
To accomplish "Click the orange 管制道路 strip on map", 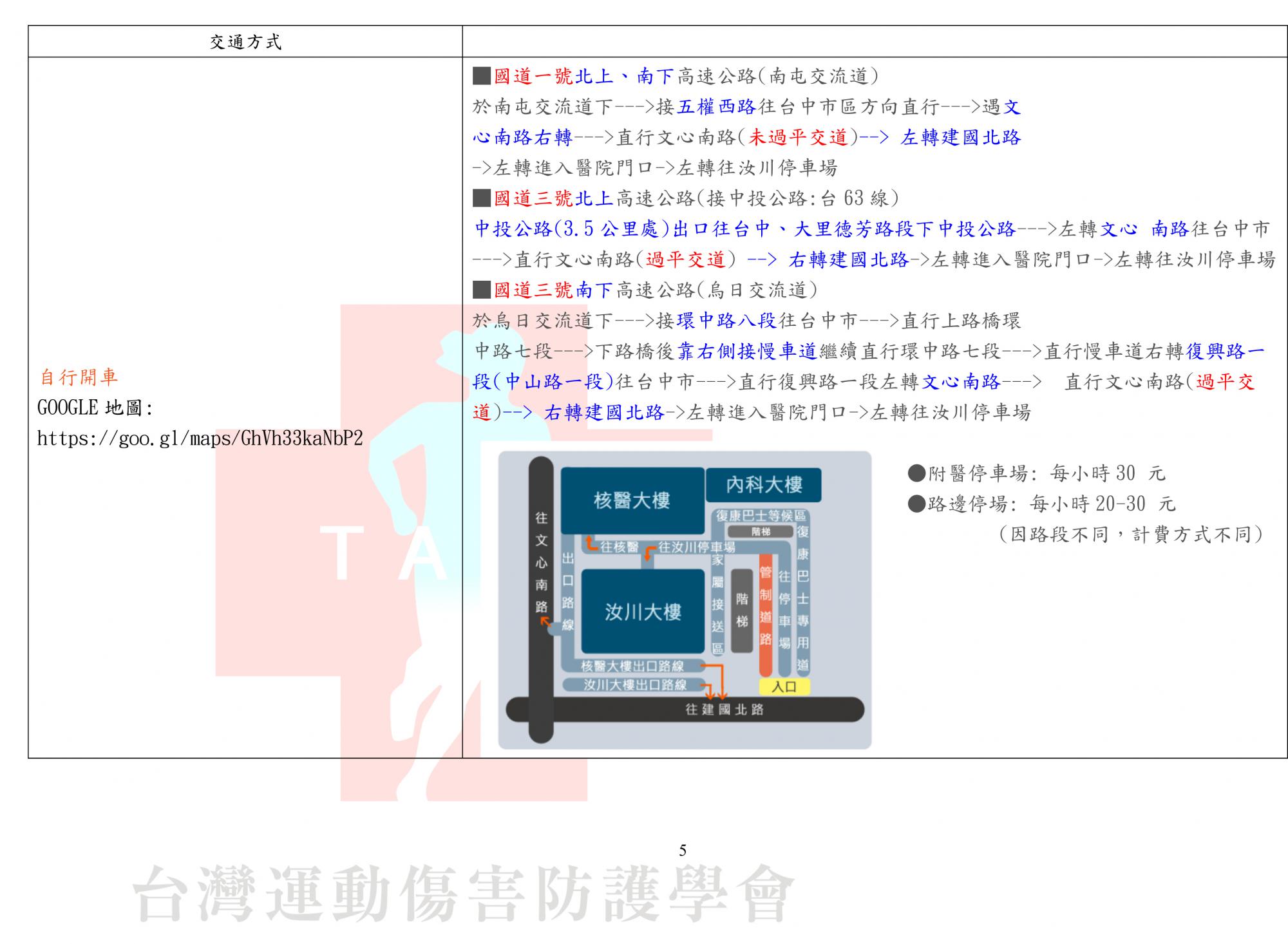I will (x=765, y=615).
